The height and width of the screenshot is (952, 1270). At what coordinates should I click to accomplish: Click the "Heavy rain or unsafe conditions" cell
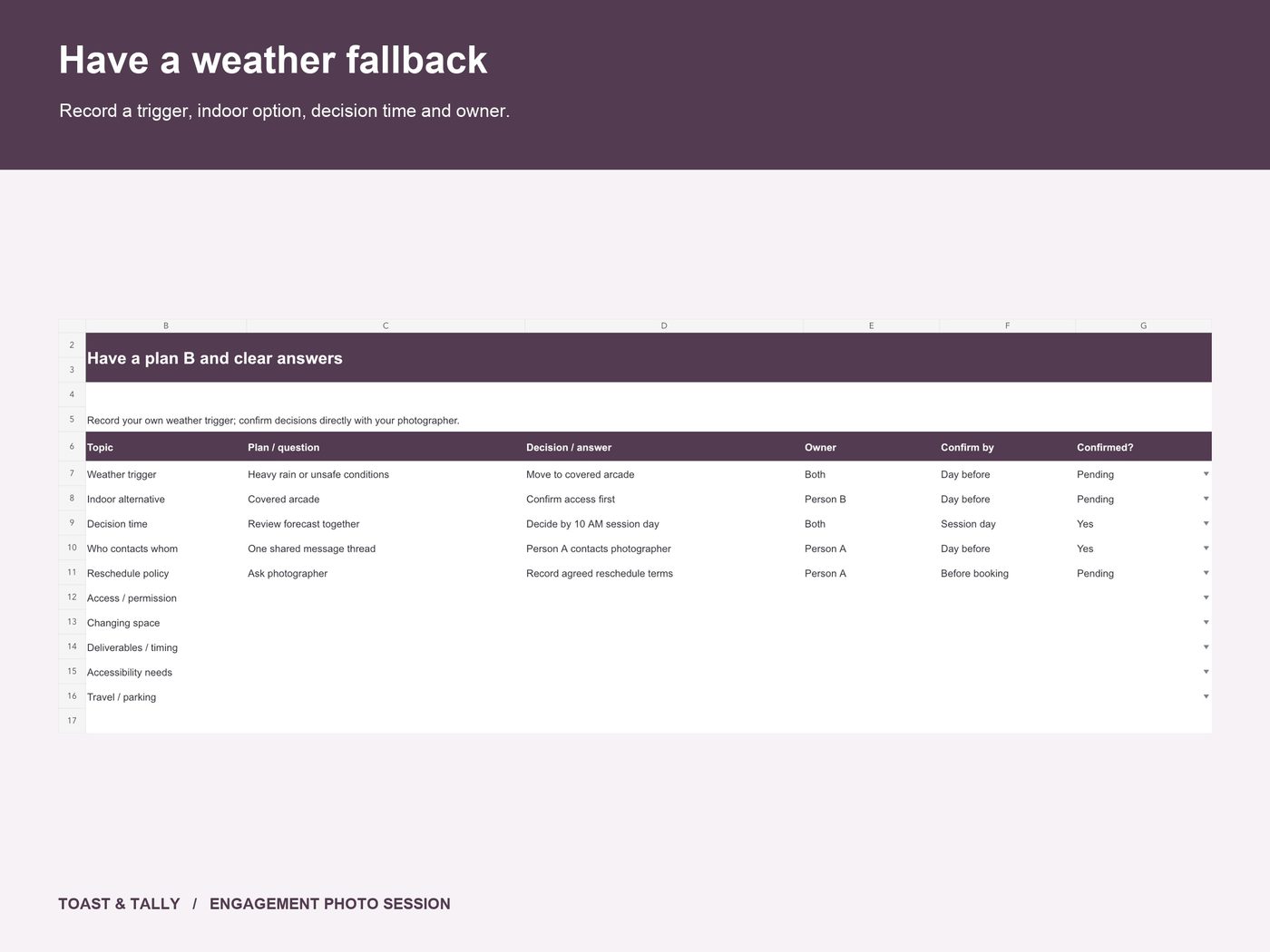coord(386,474)
